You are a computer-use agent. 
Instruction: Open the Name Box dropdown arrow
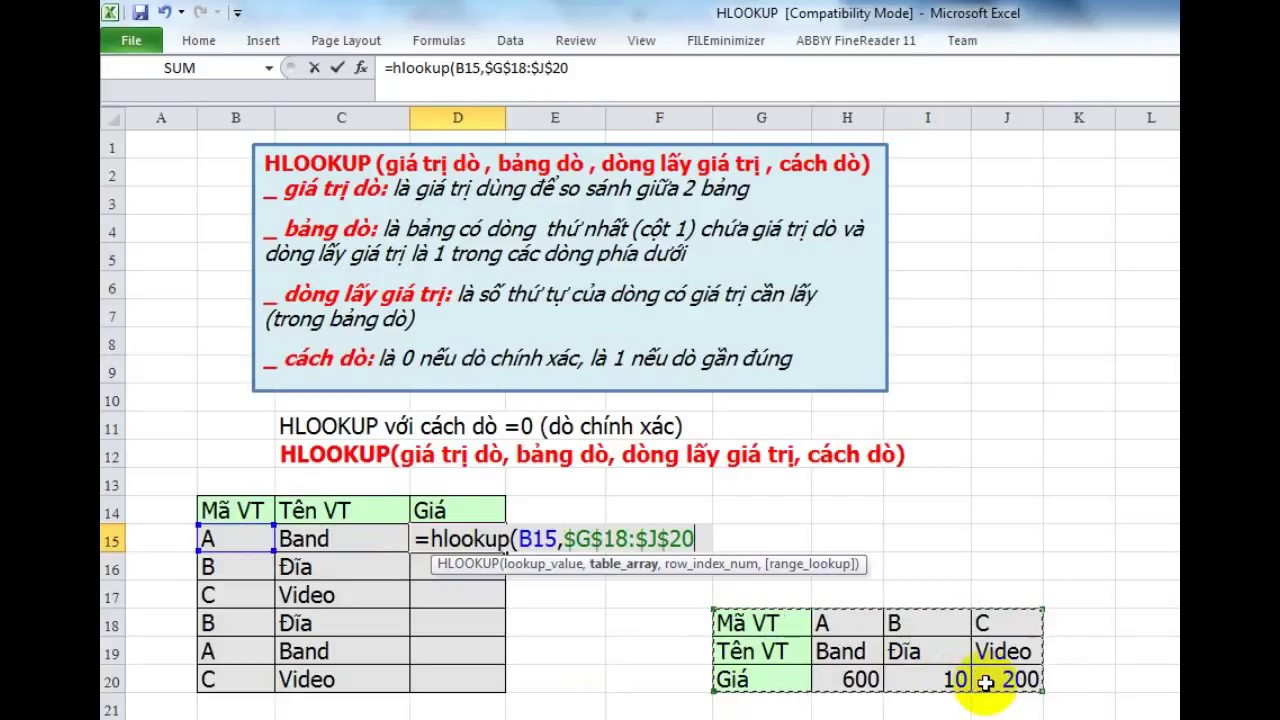[x=269, y=68]
